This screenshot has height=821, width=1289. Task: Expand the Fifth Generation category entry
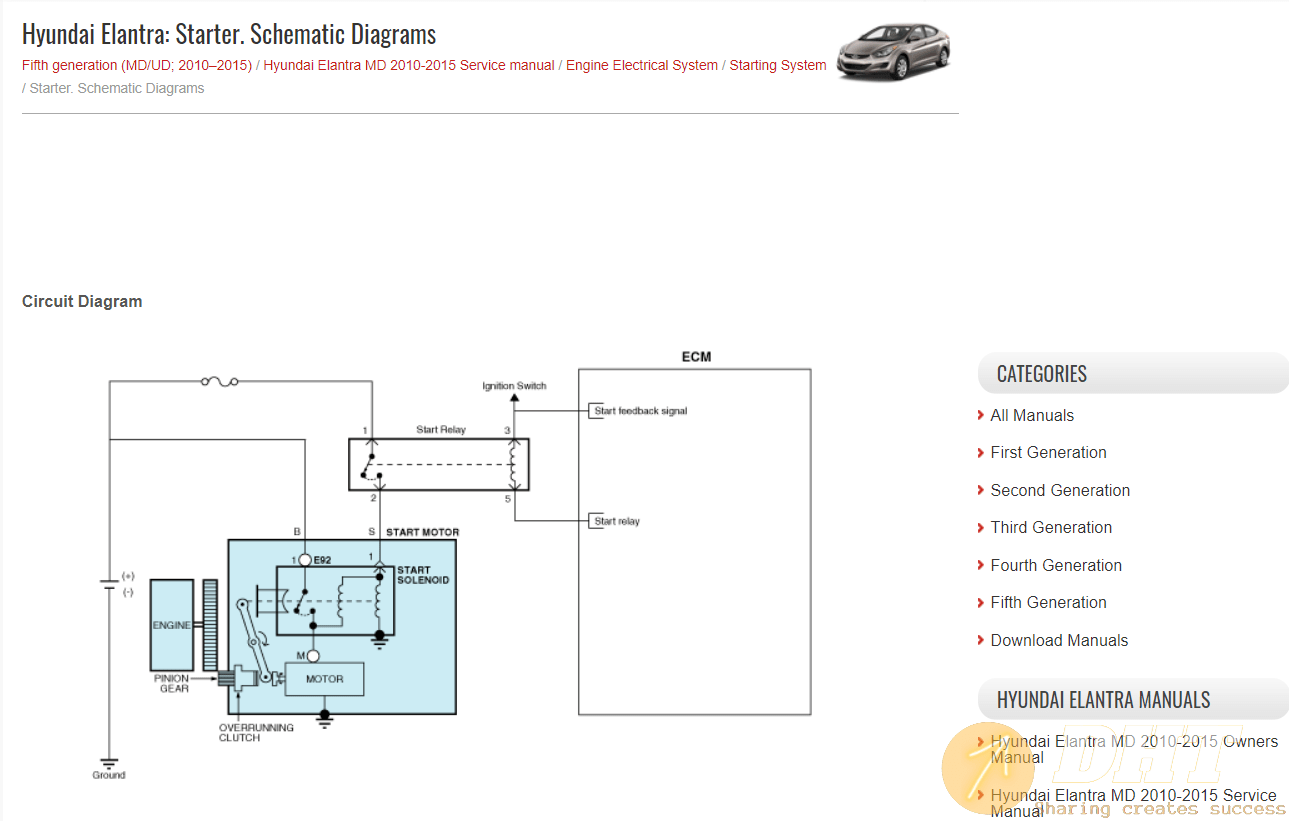pyautogui.click(x=1048, y=602)
